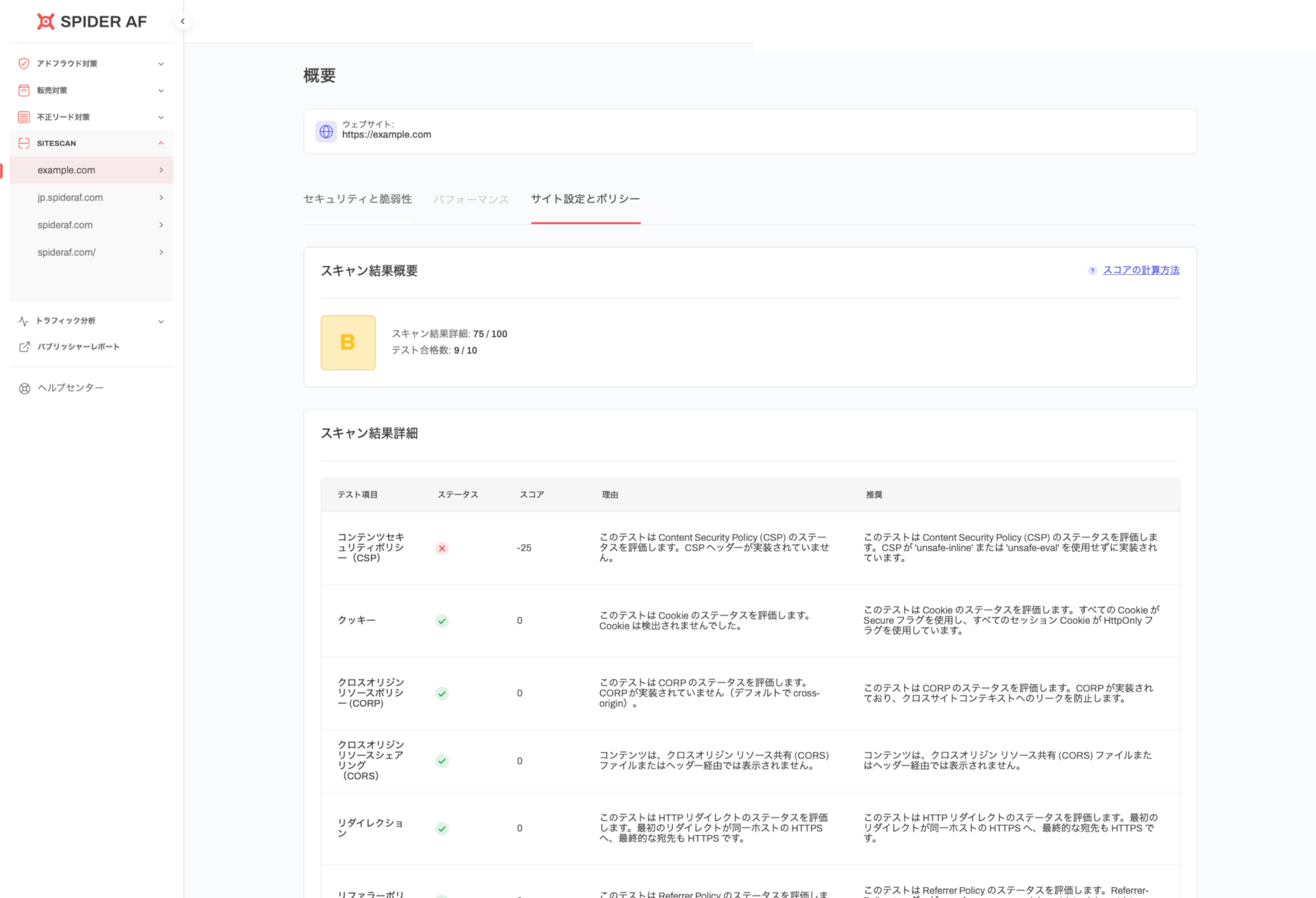Expand the 転売対策 menu chevron
The height and width of the screenshot is (898, 1316).
point(161,90)
